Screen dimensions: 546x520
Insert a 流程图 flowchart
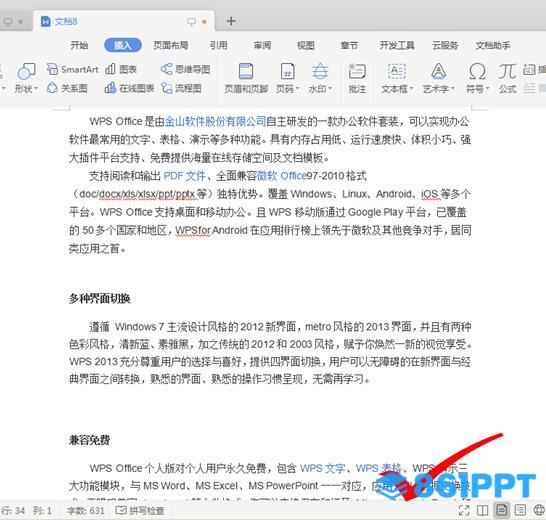click(x=181, y=88)
